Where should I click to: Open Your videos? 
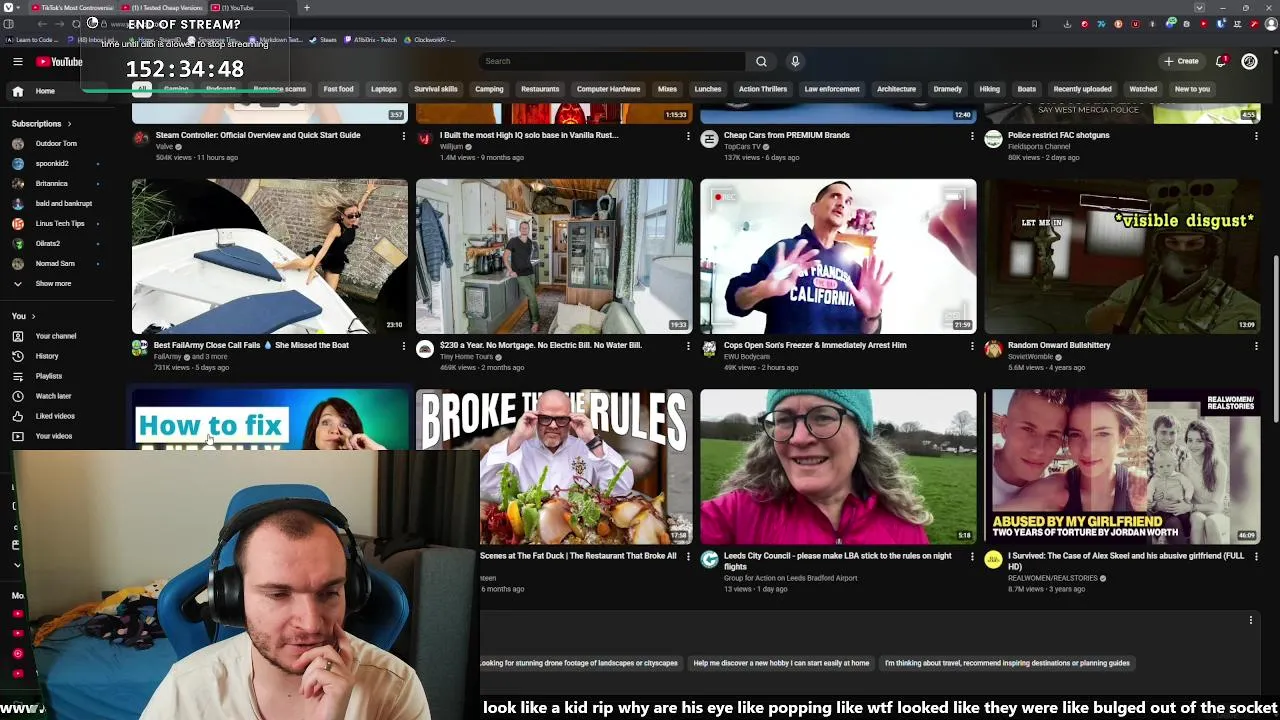click(54, 436)
